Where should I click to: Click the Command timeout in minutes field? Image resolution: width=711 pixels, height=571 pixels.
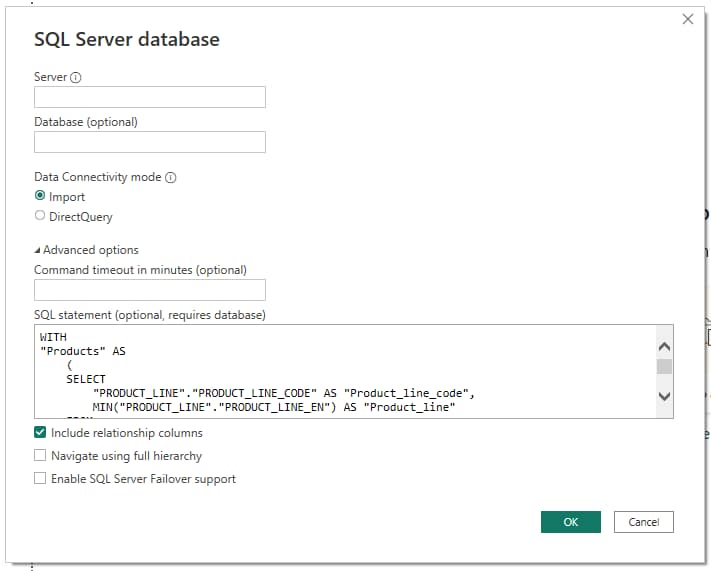click(x=150, y=290)
